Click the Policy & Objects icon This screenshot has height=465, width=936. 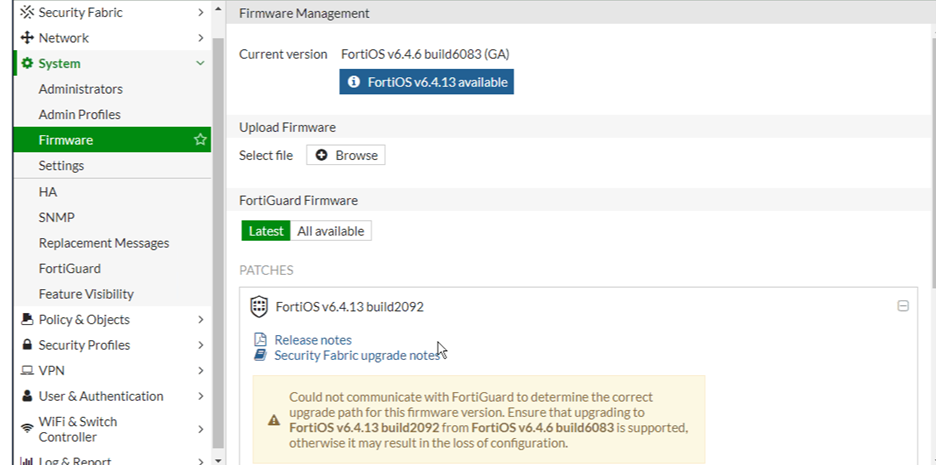tap(27, 320)
